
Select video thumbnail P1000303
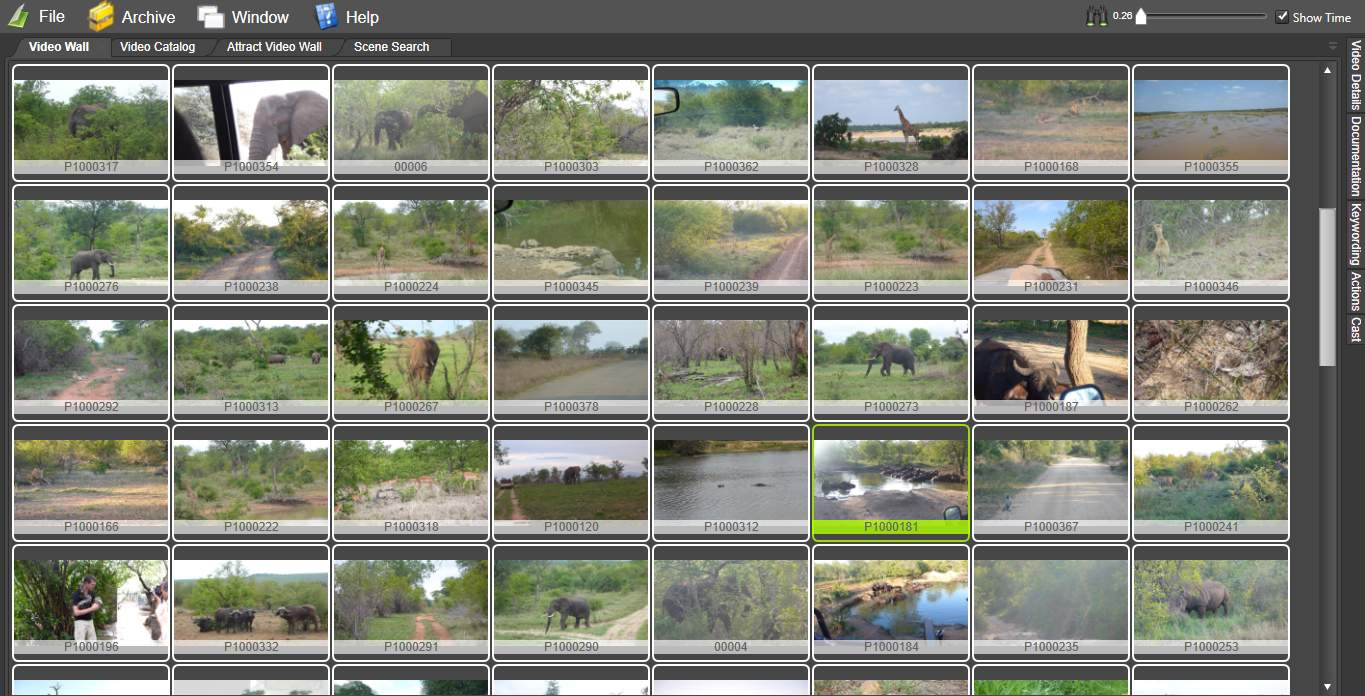(x=571, y=123)
